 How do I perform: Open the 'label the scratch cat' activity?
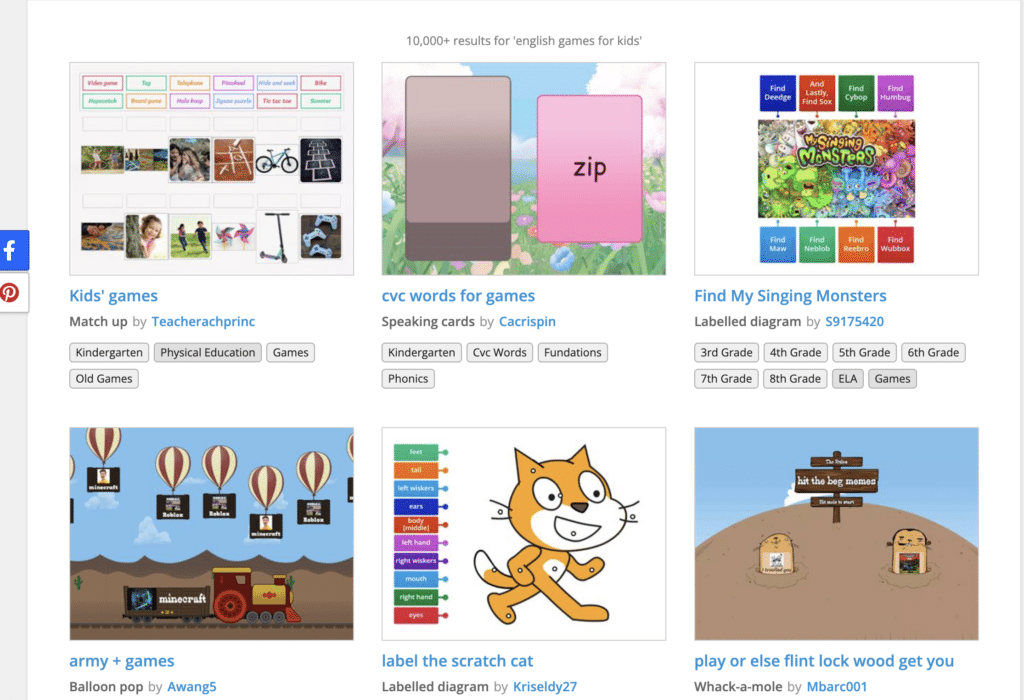tap(457, 660)
